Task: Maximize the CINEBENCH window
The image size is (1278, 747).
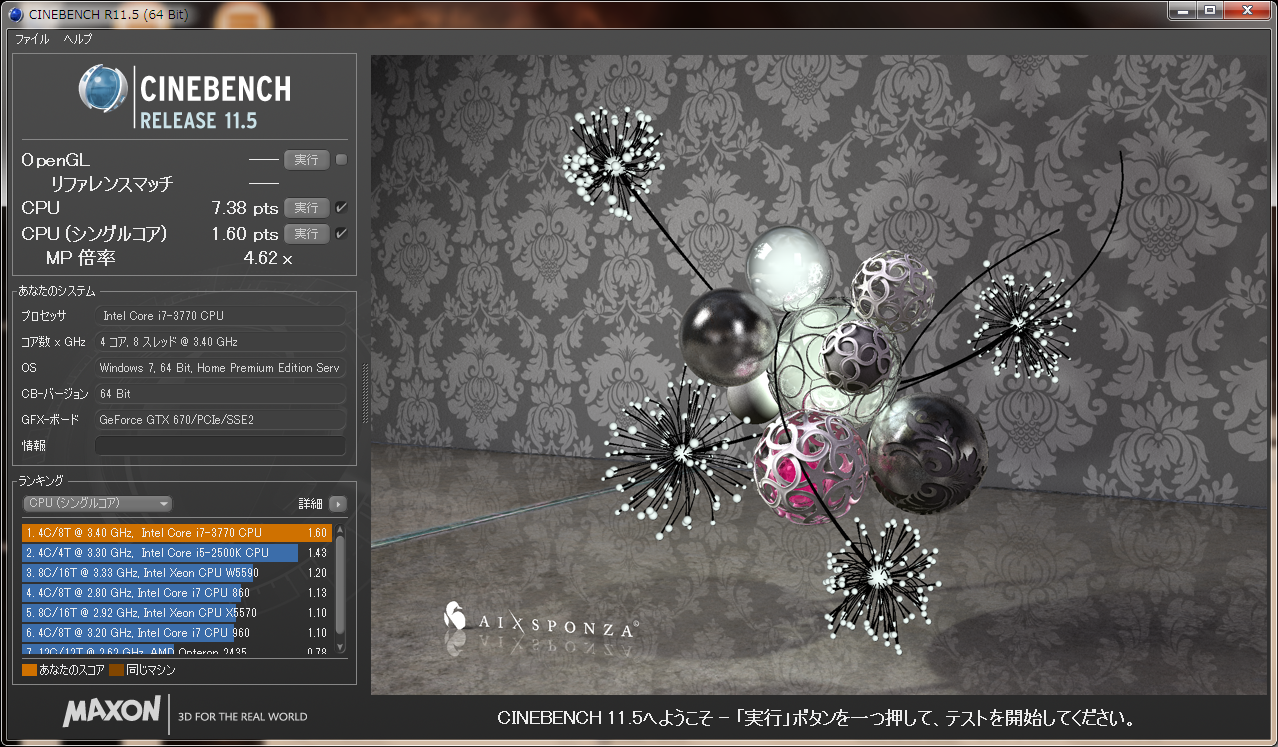Action: 1209,10
